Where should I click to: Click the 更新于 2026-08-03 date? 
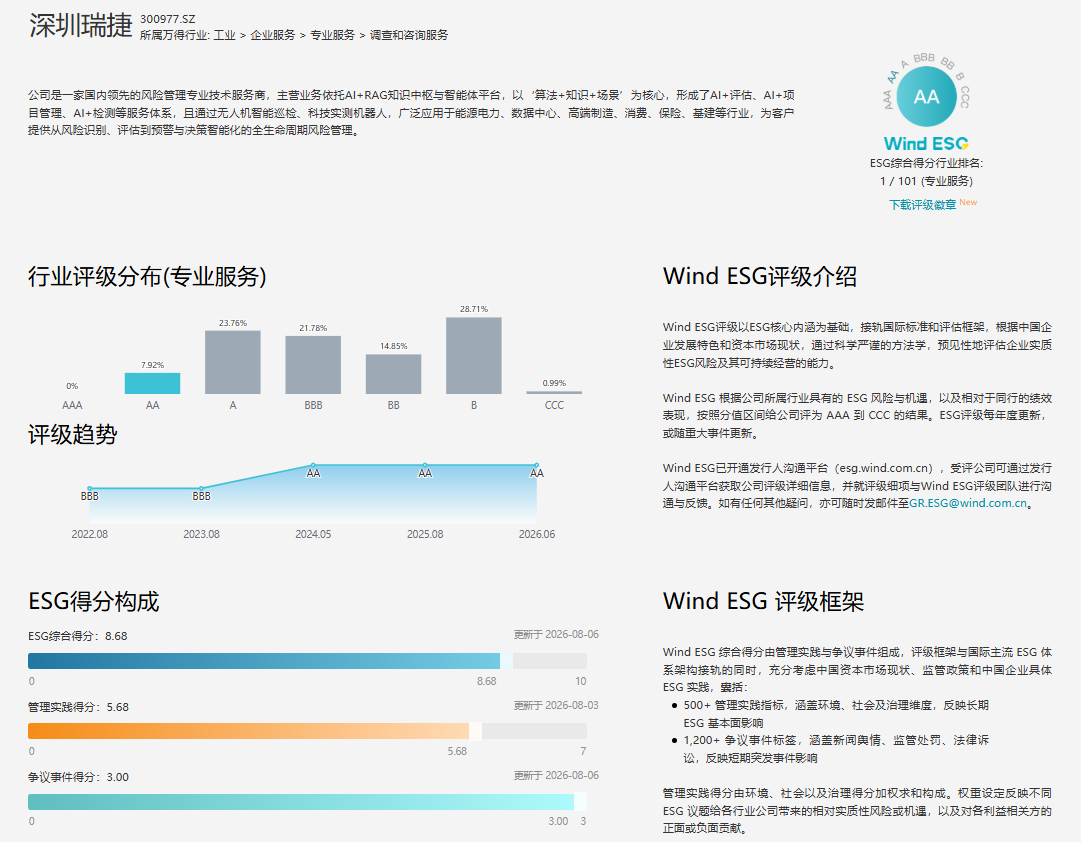(556, 705)
